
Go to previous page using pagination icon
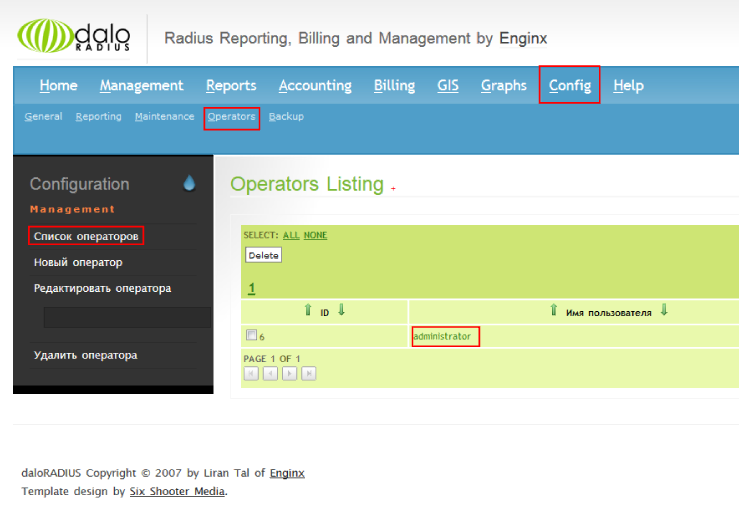270,374
